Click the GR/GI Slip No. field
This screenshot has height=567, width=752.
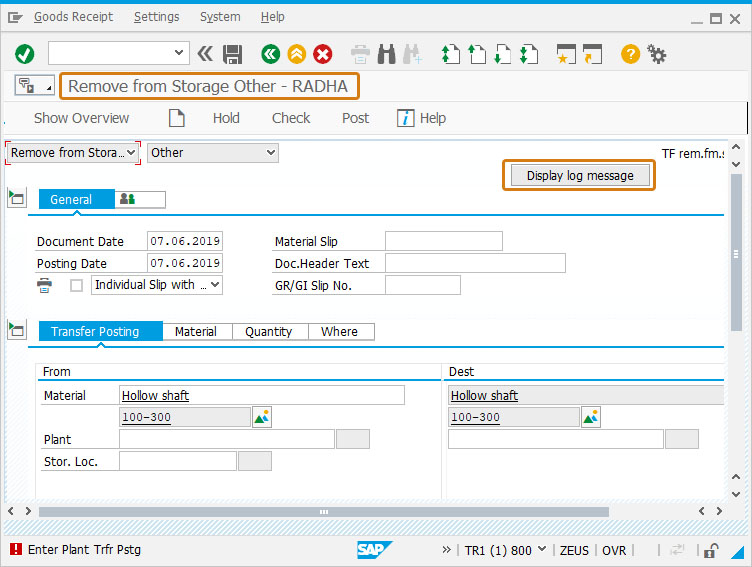tap(423, 285)
